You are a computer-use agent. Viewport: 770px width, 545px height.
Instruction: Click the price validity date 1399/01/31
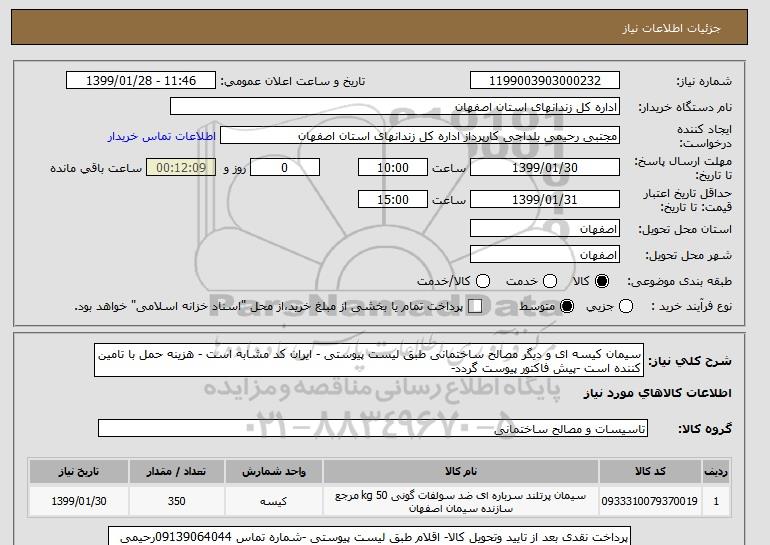[x=545, y=199]
